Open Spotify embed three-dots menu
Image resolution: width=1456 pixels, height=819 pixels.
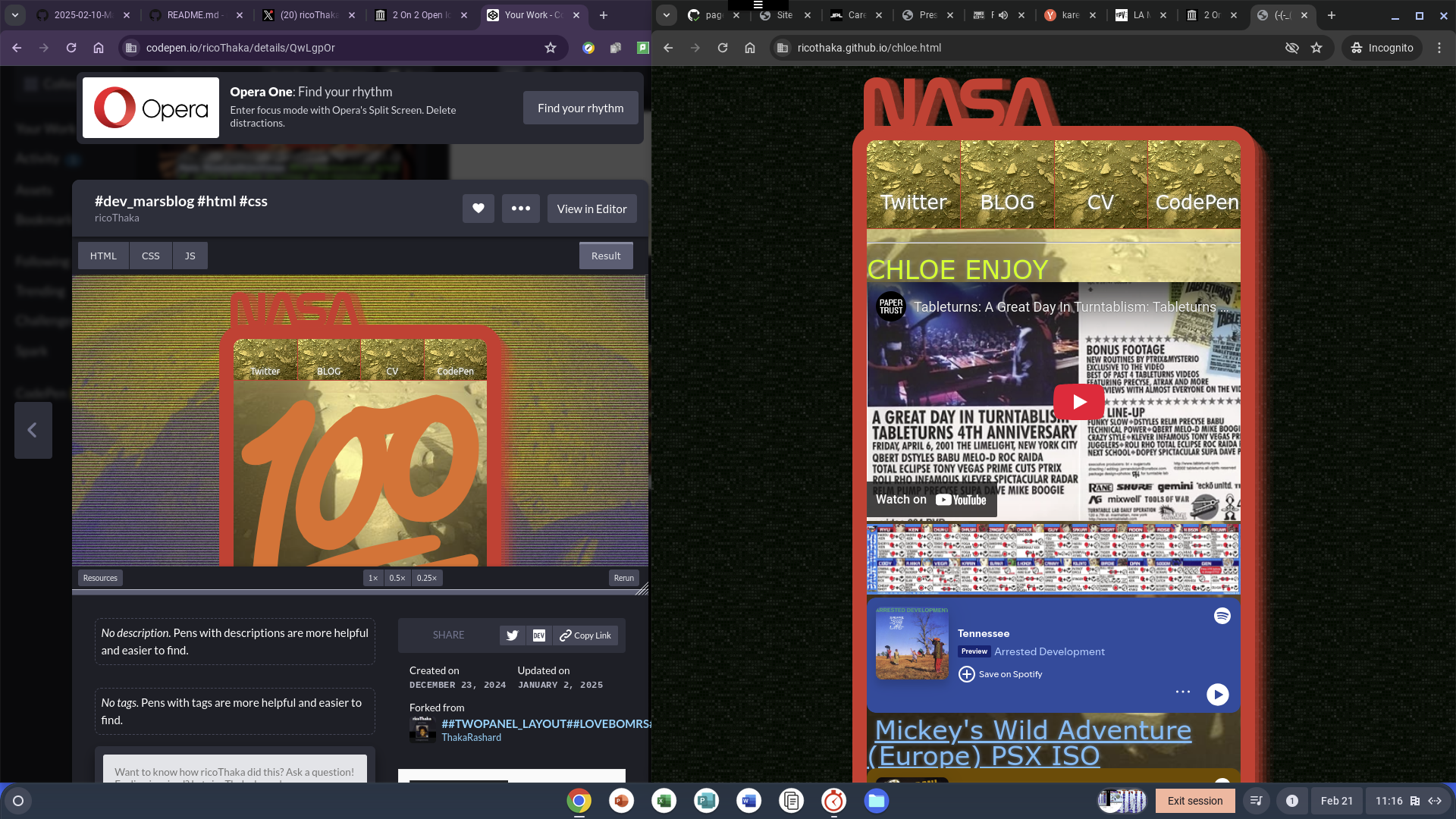pos(1182,692)
